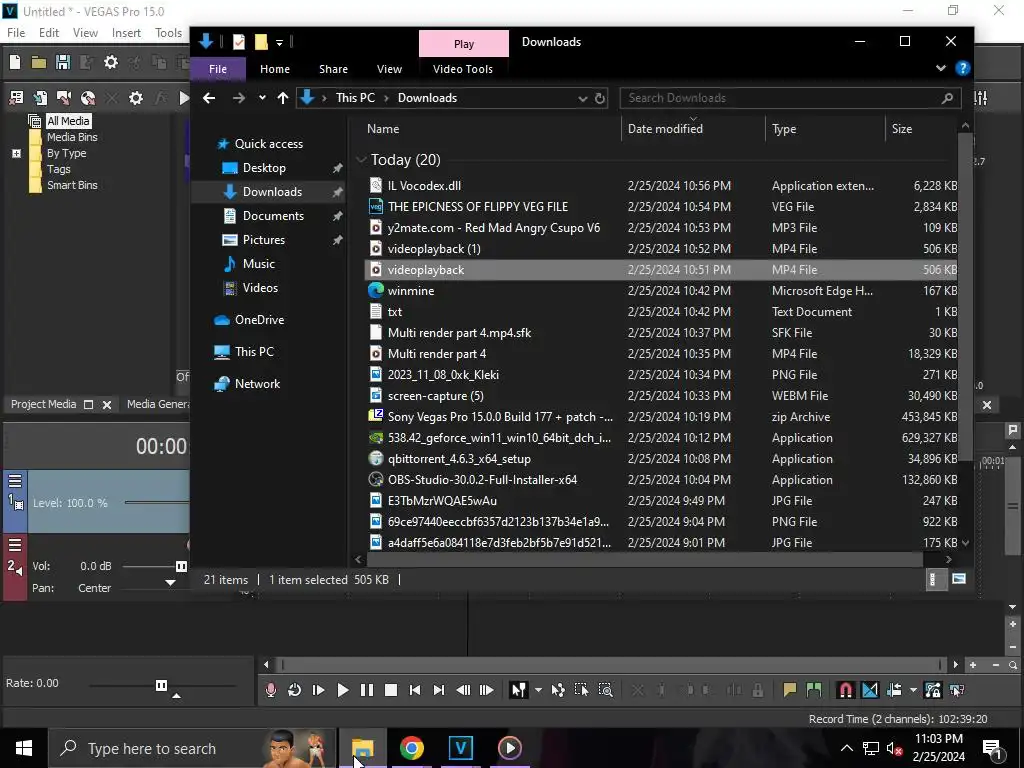1024x768 pixels.
Task: Open VEGAS project properties gear in main toolbar
Action: point(111,62)
